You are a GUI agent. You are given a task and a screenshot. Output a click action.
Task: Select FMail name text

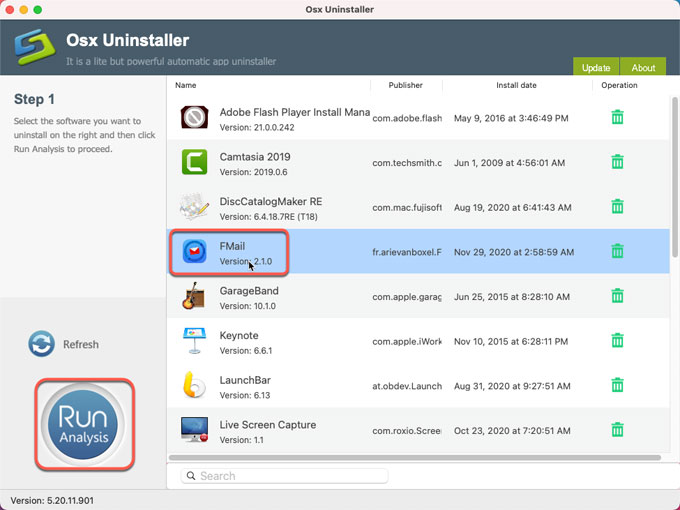coord(232,246)
